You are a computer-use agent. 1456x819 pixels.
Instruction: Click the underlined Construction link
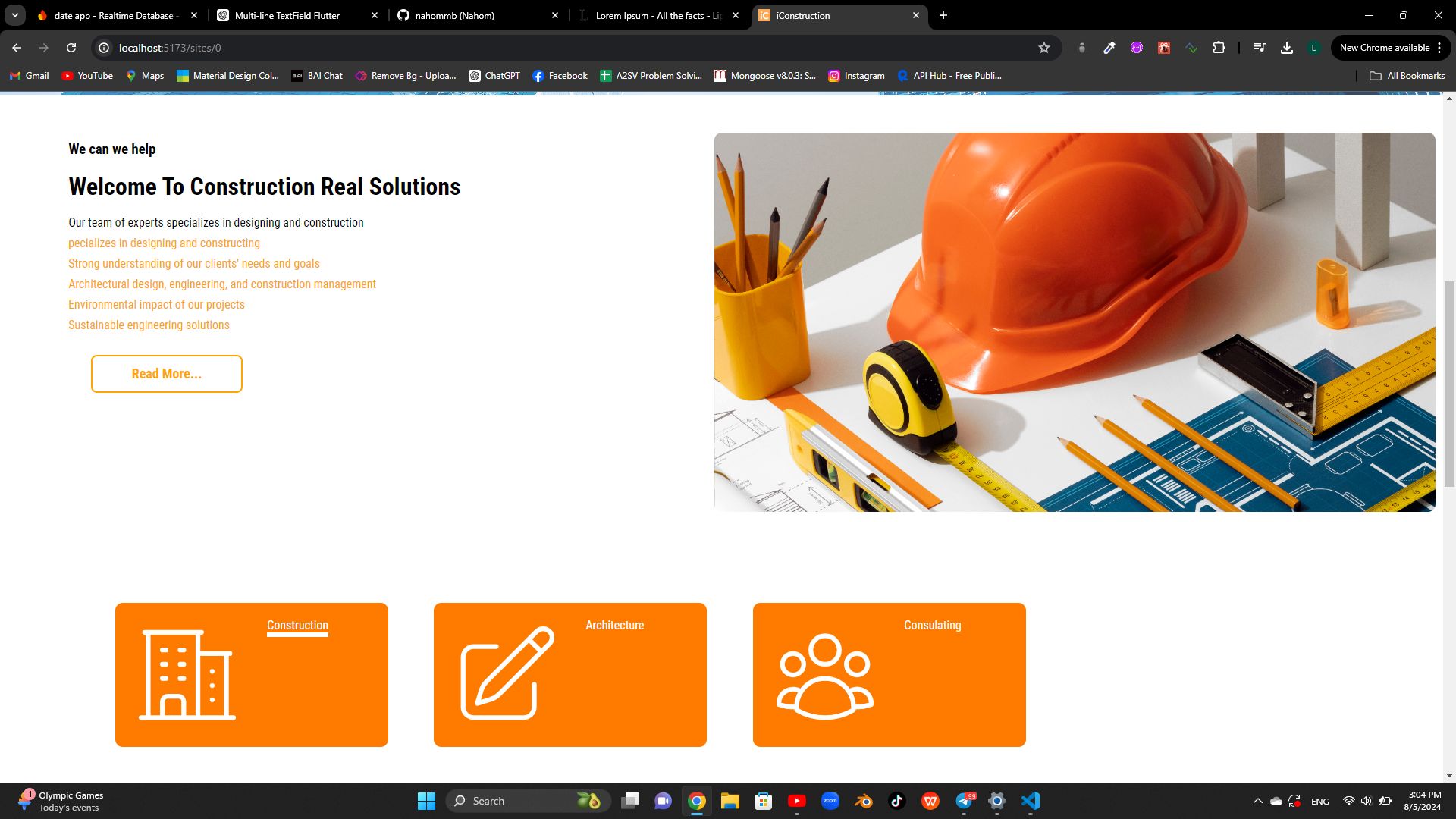point(297,625)
